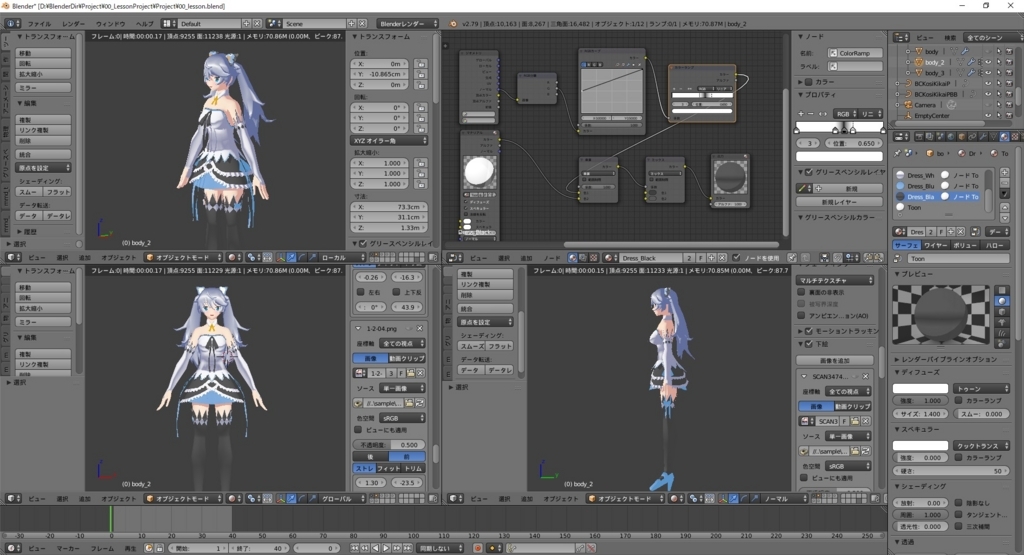Click 新規レイヤー grease pencil button
This screenshot has width=1024, height=555.
839,202
